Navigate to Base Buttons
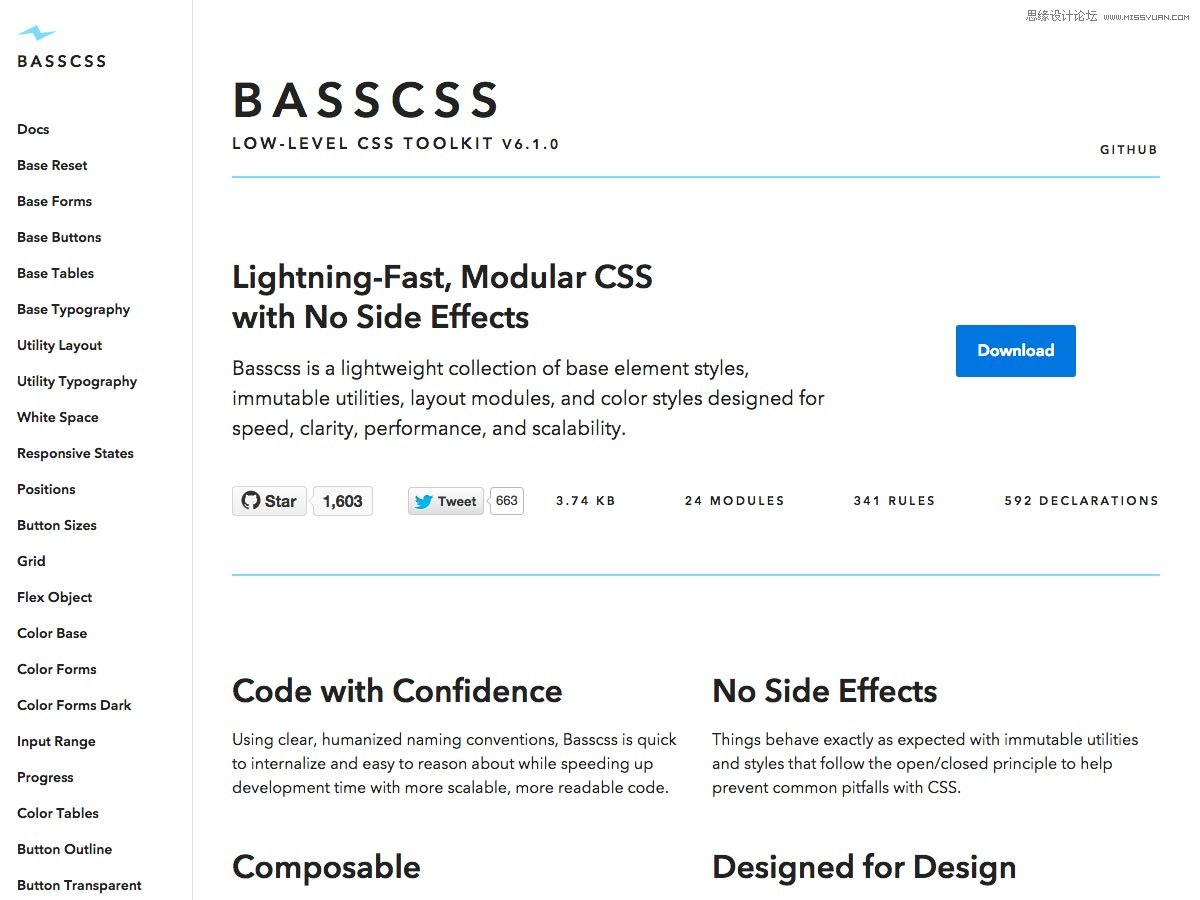 click(x=59, y=237)
